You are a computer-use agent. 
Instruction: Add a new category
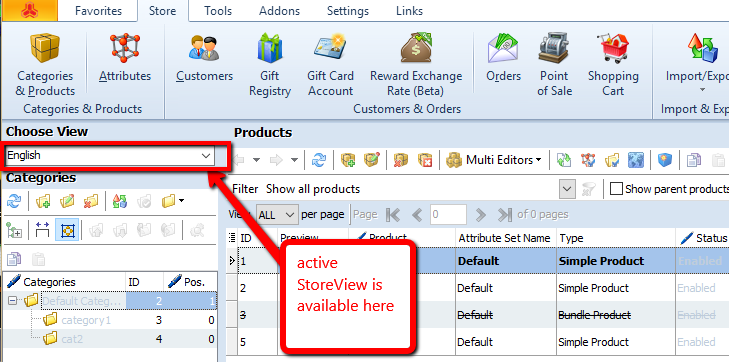coord(43,201)
